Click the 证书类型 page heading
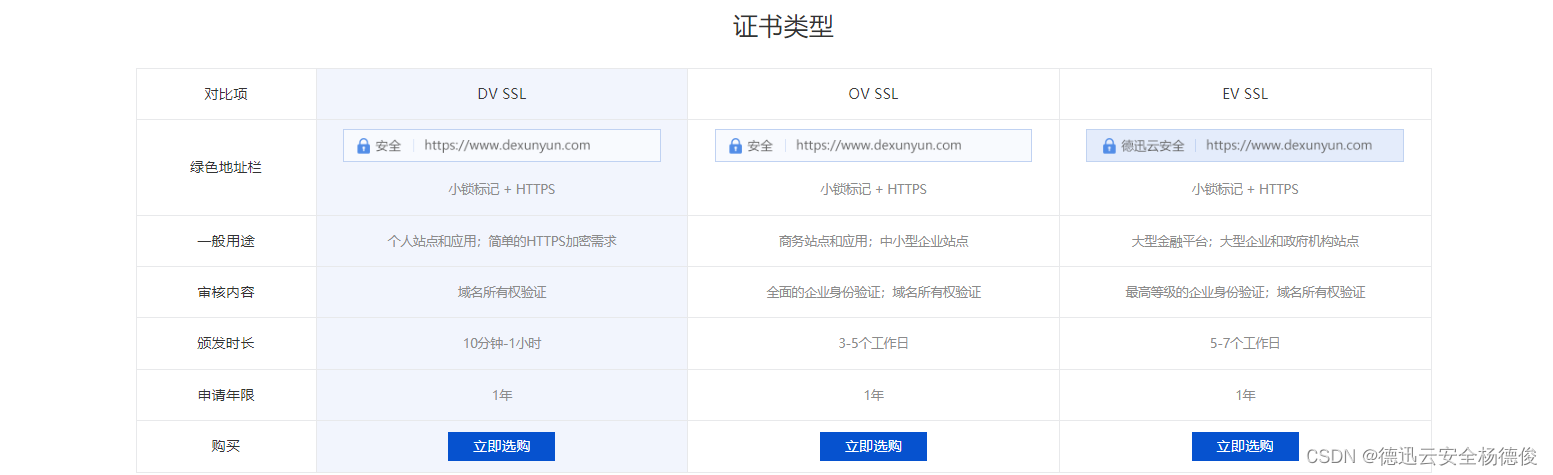This screenshot has width=1553, height=475. pyautogui.click(x=783, y=27)
